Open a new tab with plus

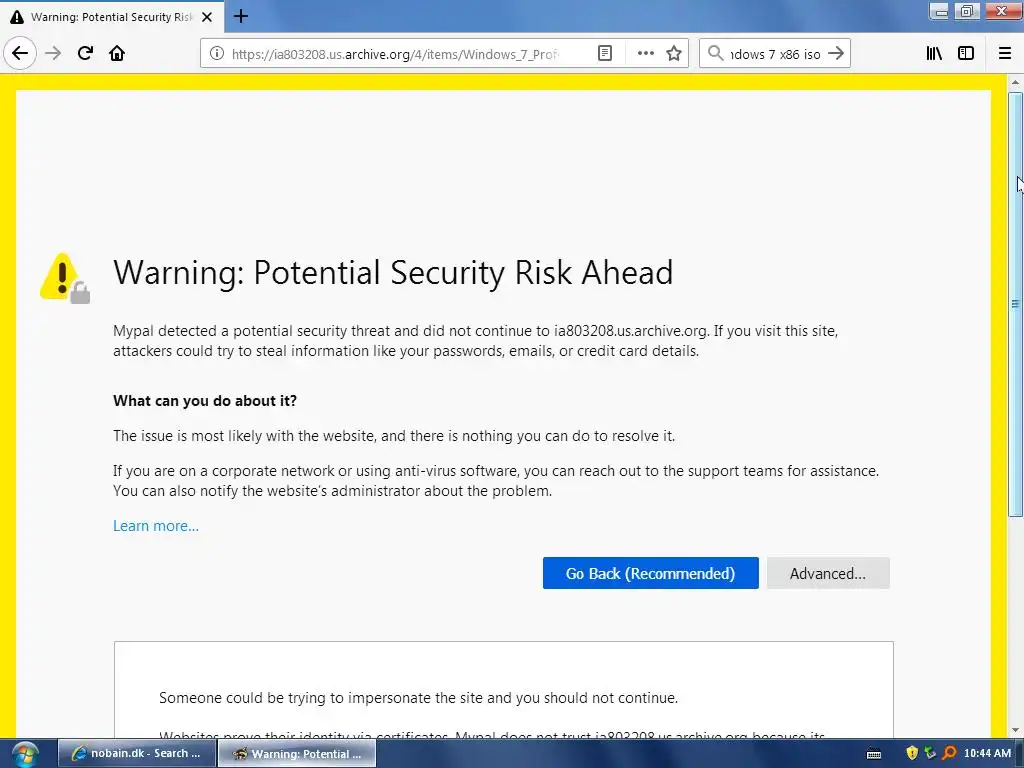point(241,16)
